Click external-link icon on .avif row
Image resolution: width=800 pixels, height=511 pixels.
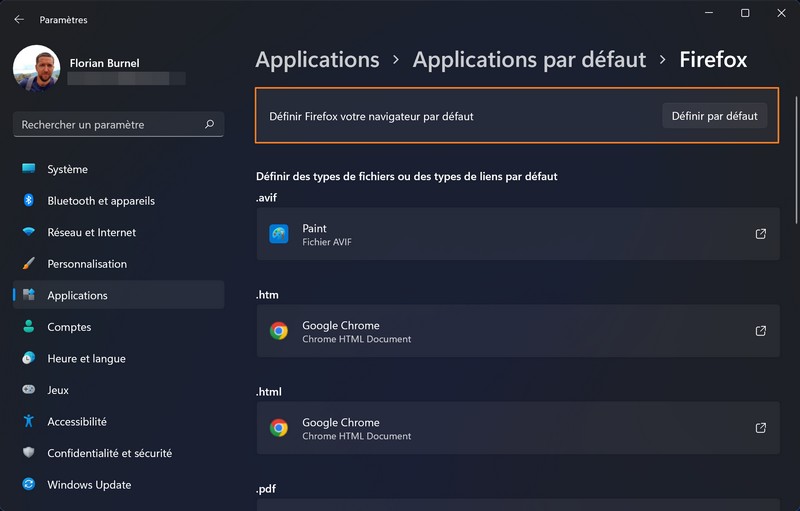[761, 234]
